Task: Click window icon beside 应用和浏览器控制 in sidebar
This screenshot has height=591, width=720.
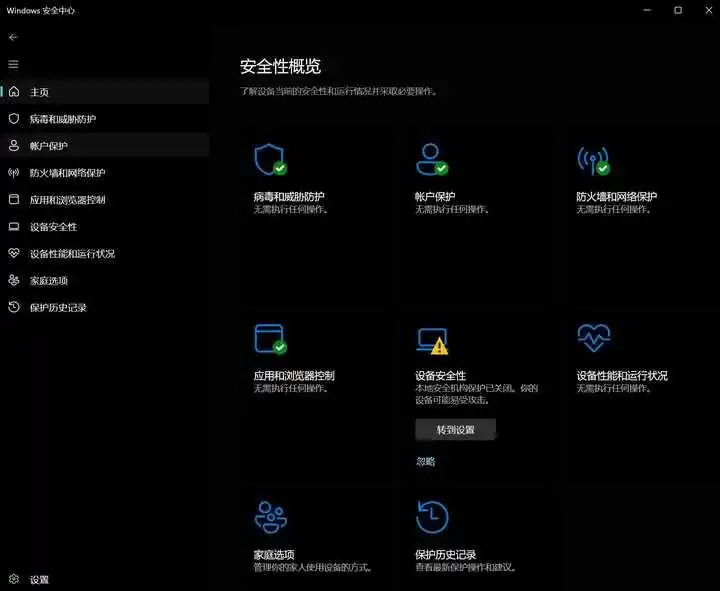Action: pyautogui.click(x=14, y=199)
